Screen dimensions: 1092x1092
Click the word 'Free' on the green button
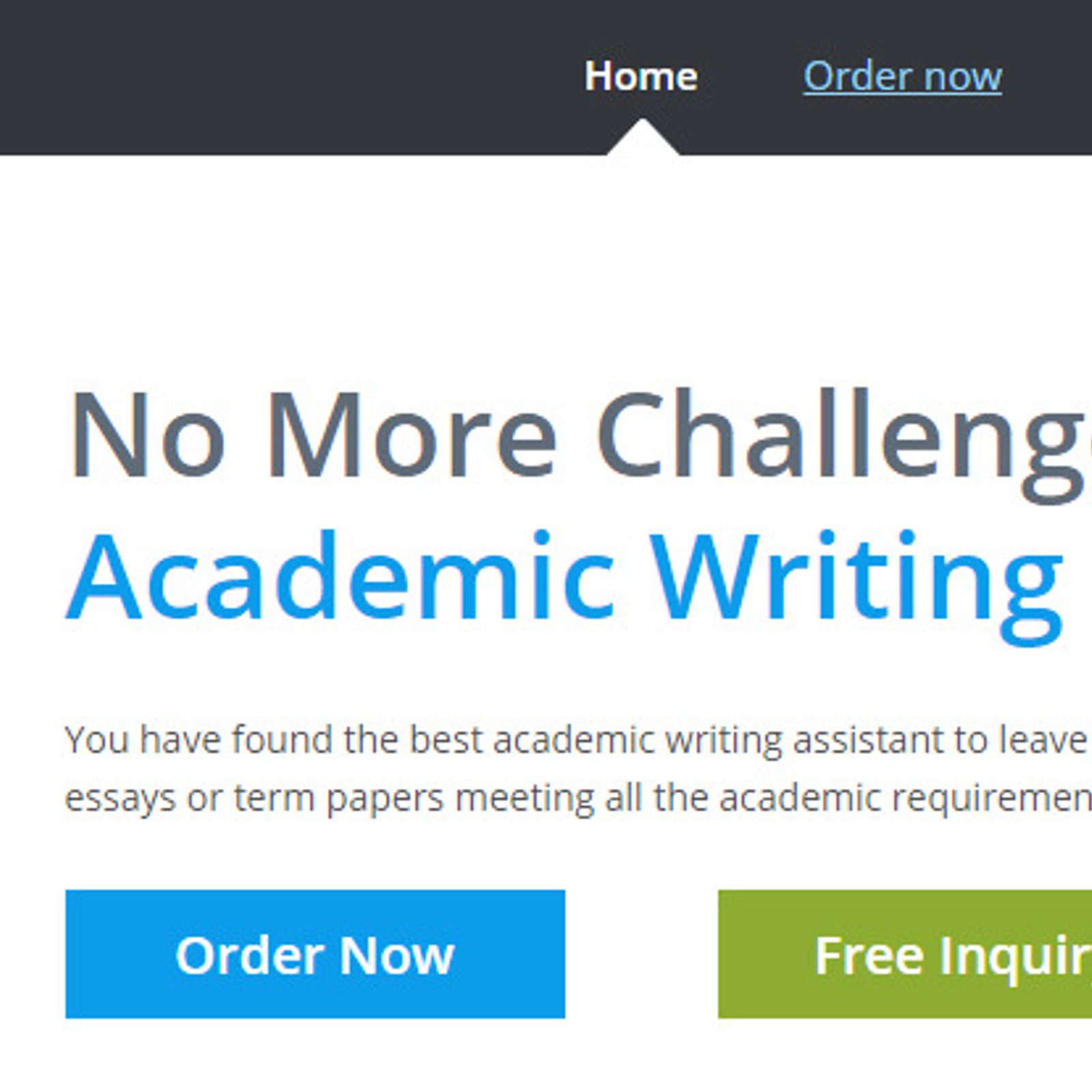click(x=870, y=955)
